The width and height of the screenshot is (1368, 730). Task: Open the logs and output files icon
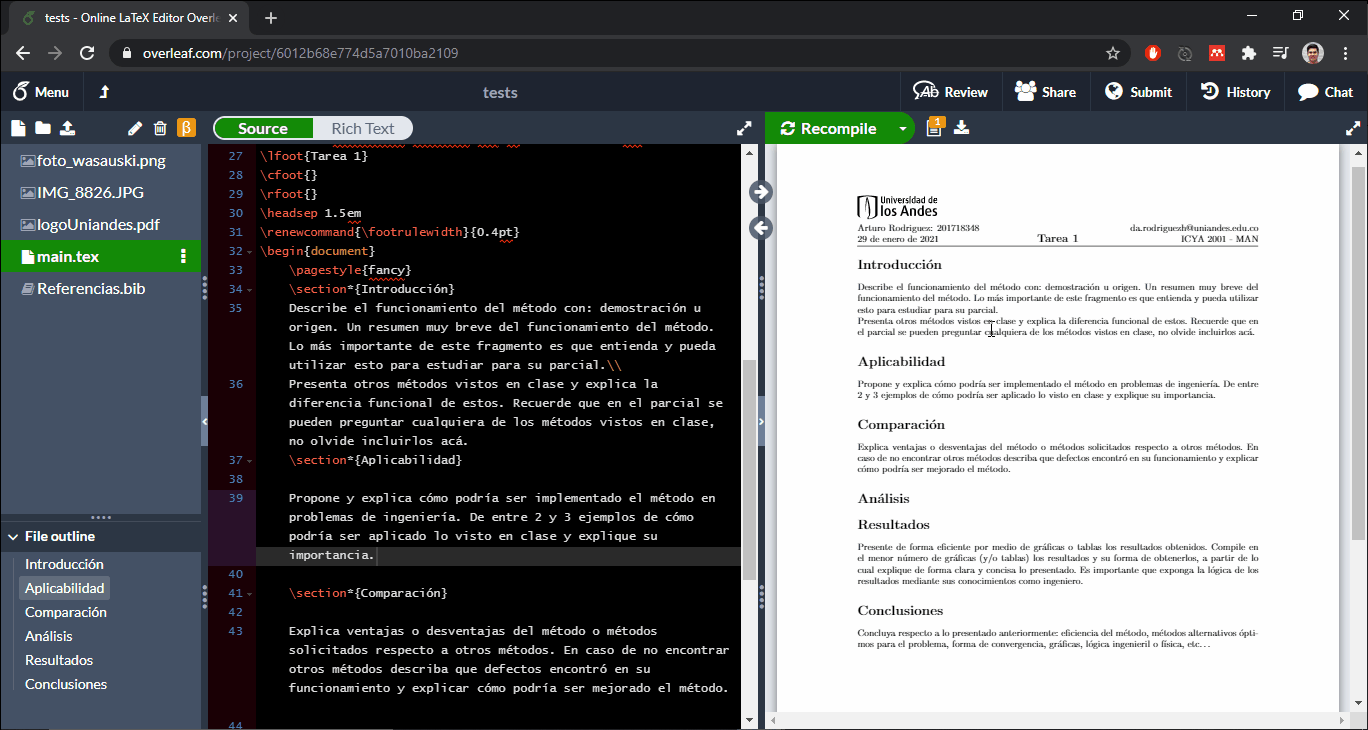coord(934,127)
